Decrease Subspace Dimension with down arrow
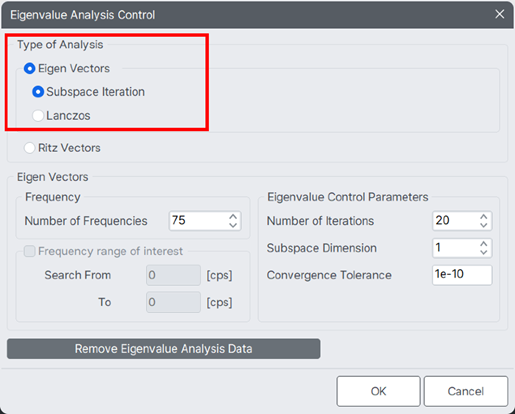Image resolution: width=515 pixels, height=414 pixels. coord(484,252)
